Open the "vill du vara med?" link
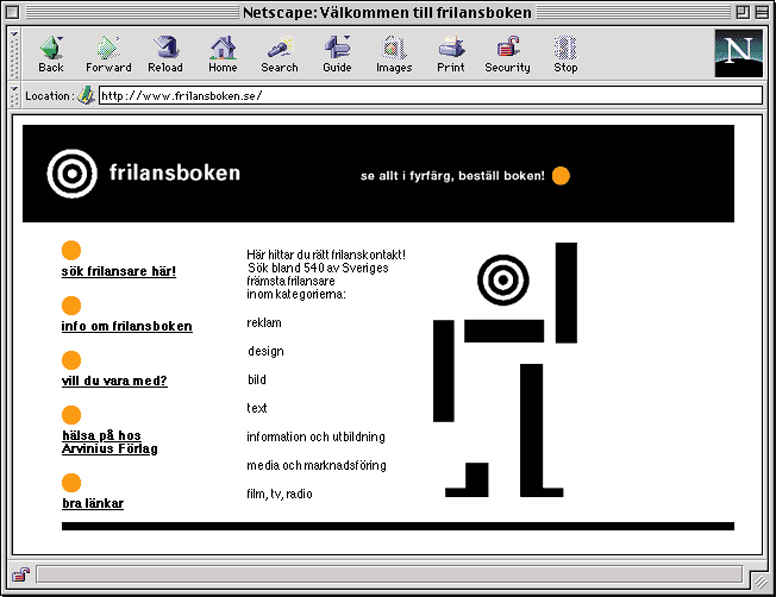Image resolution: width=776 pixels, height=597 pixels. coord(114,381)
